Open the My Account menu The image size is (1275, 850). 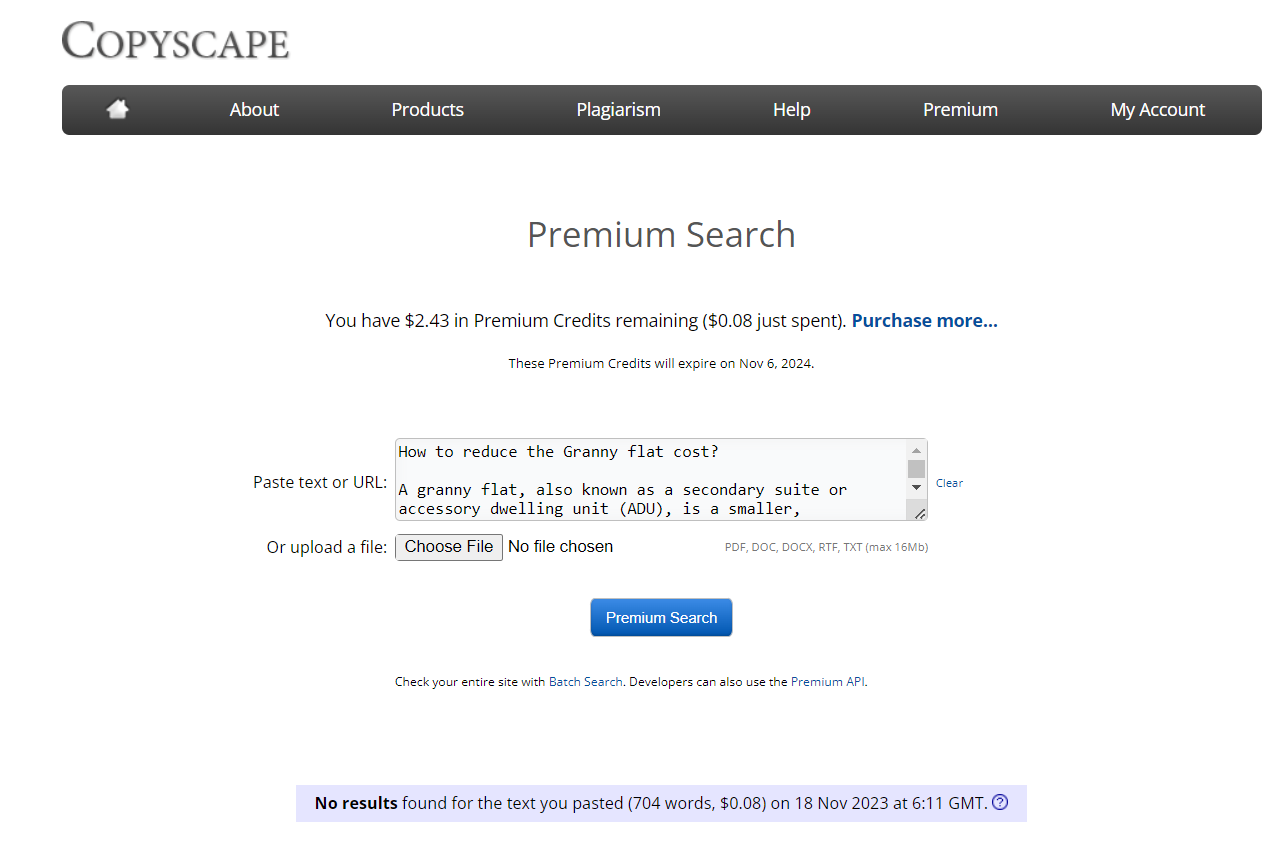coord(1157,110)
